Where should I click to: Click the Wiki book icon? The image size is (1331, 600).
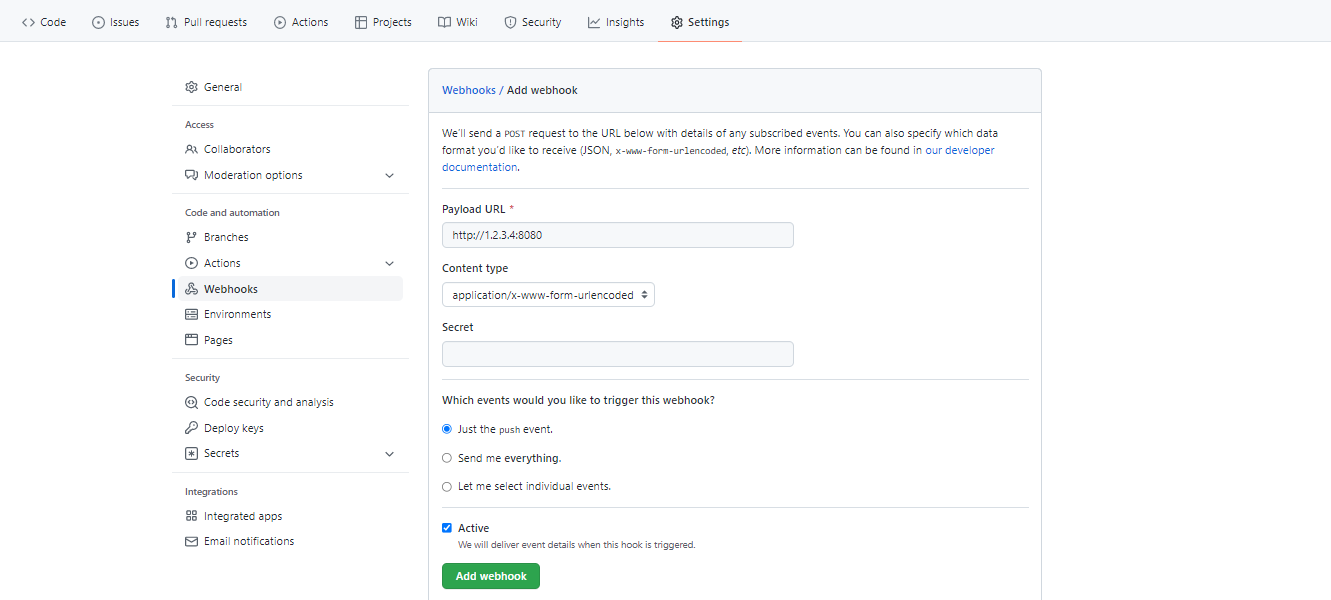click(x=444, y=22)
